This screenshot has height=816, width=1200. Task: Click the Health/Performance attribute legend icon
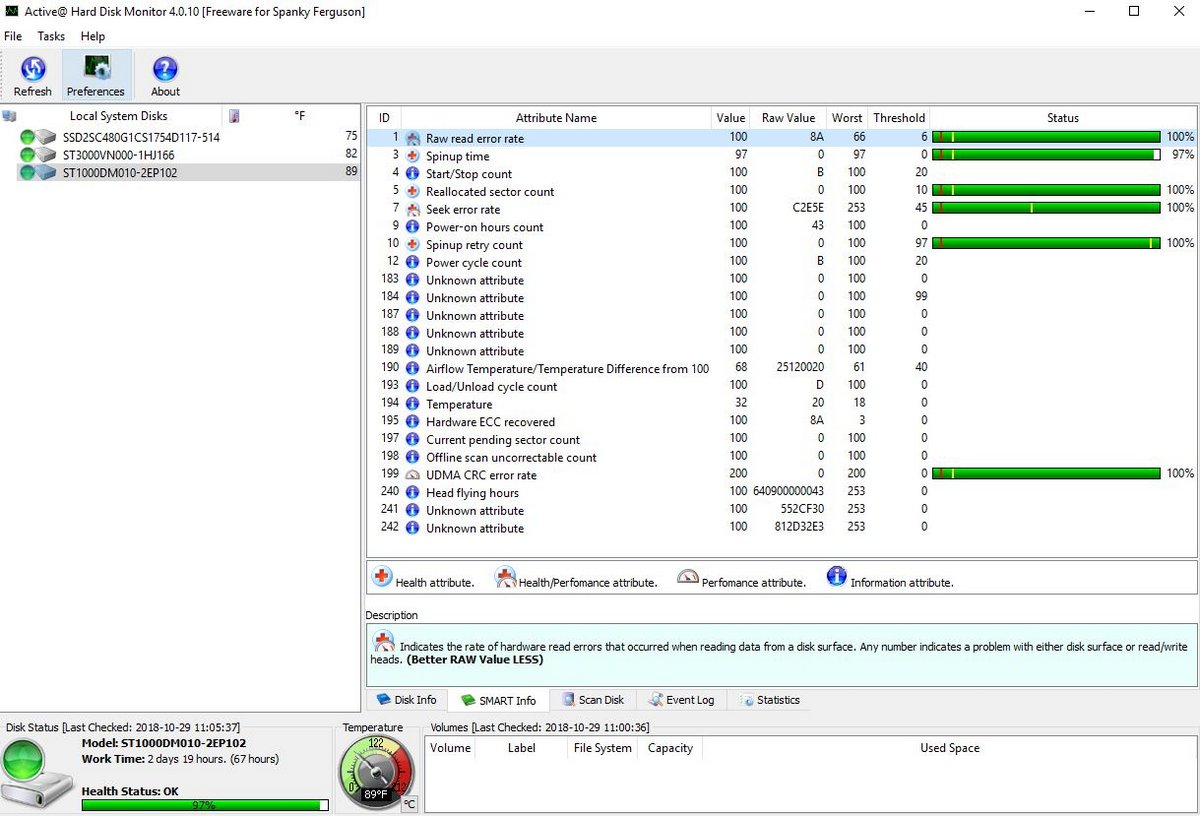[506, 577]
